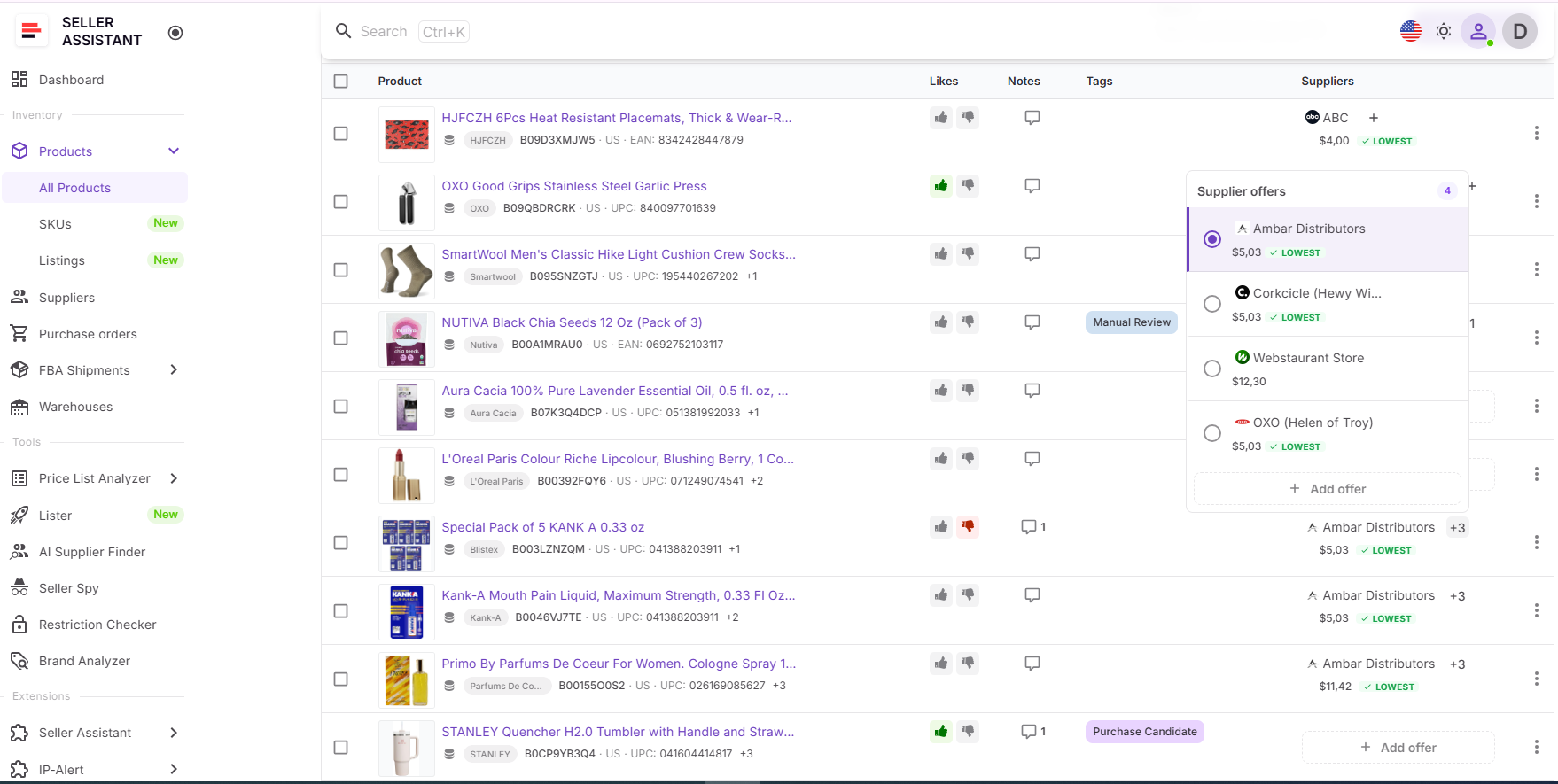Toggle the light/dark theme sun icon
Viewport: 1558px width, 784px height.
pos(1444,31)
